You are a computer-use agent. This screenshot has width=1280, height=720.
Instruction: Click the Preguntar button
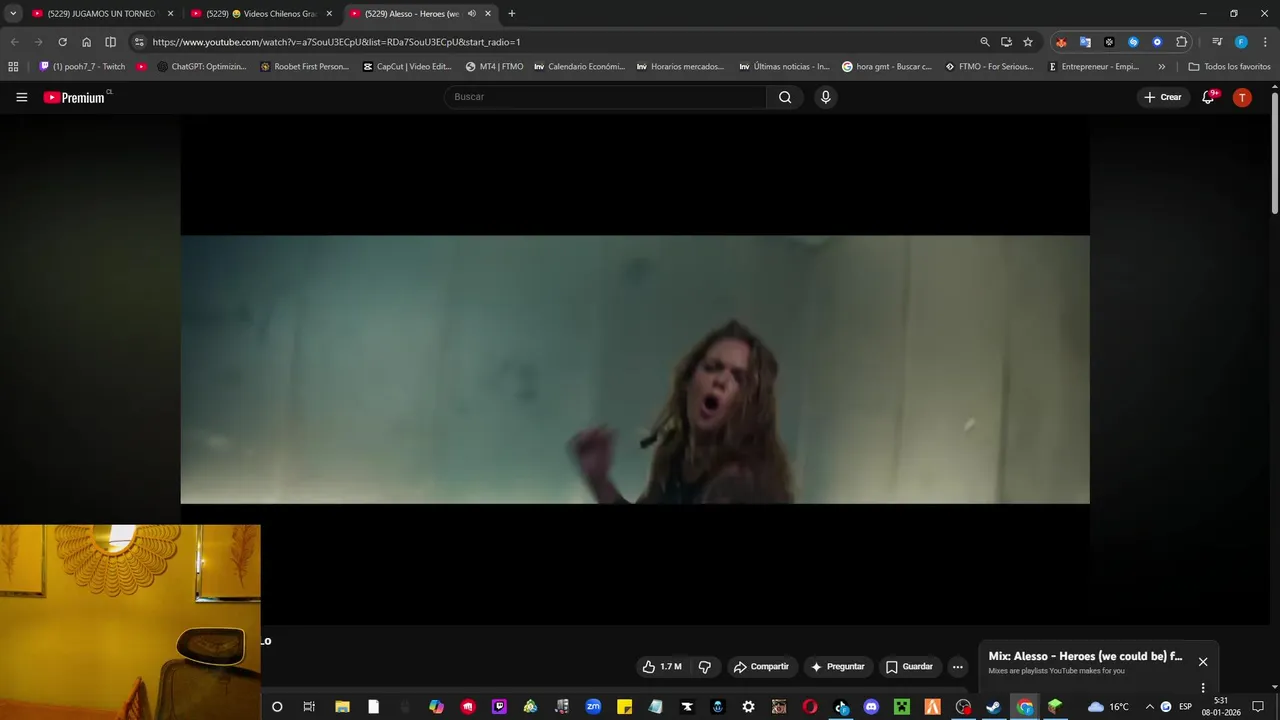838,667
